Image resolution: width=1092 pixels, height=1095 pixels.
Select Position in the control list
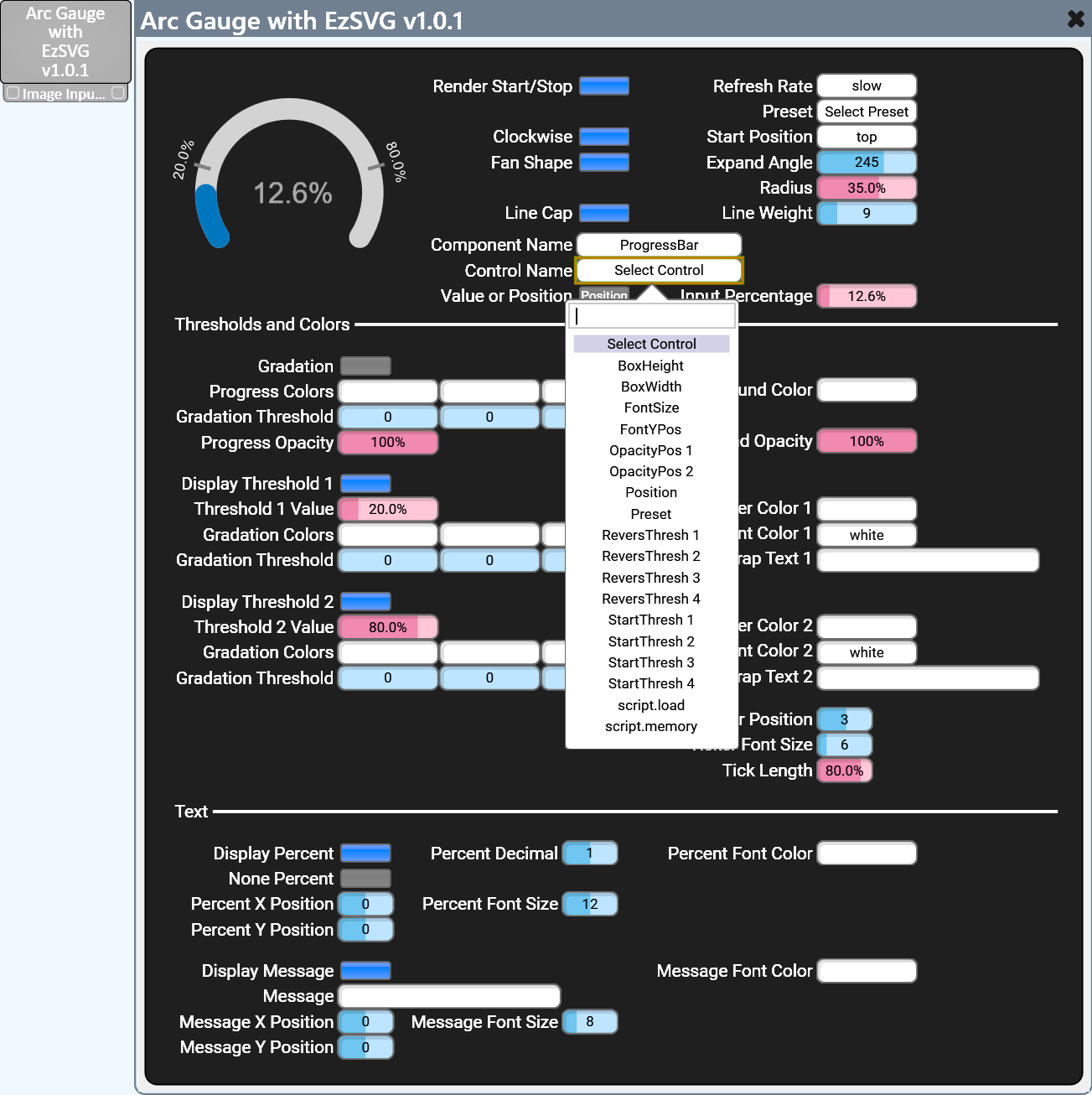coord(651,492)
